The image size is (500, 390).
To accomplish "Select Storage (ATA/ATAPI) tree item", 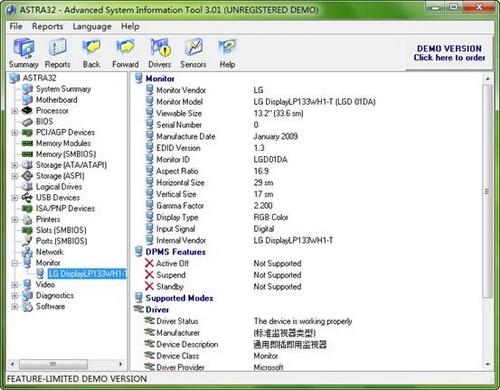I will point(71,165).
